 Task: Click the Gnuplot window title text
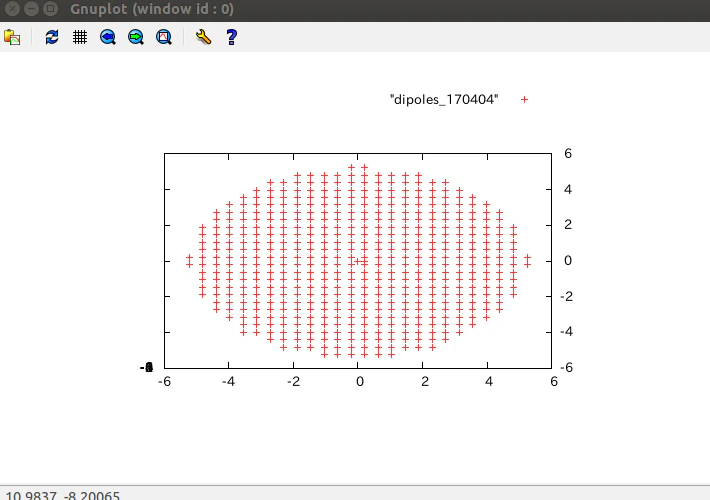point(152,9)
